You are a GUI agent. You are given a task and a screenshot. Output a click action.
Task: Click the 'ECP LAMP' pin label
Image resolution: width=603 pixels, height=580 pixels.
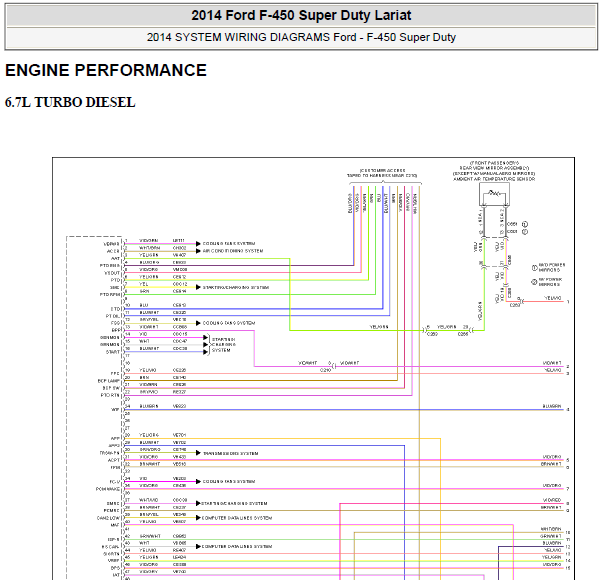(108, 381)
